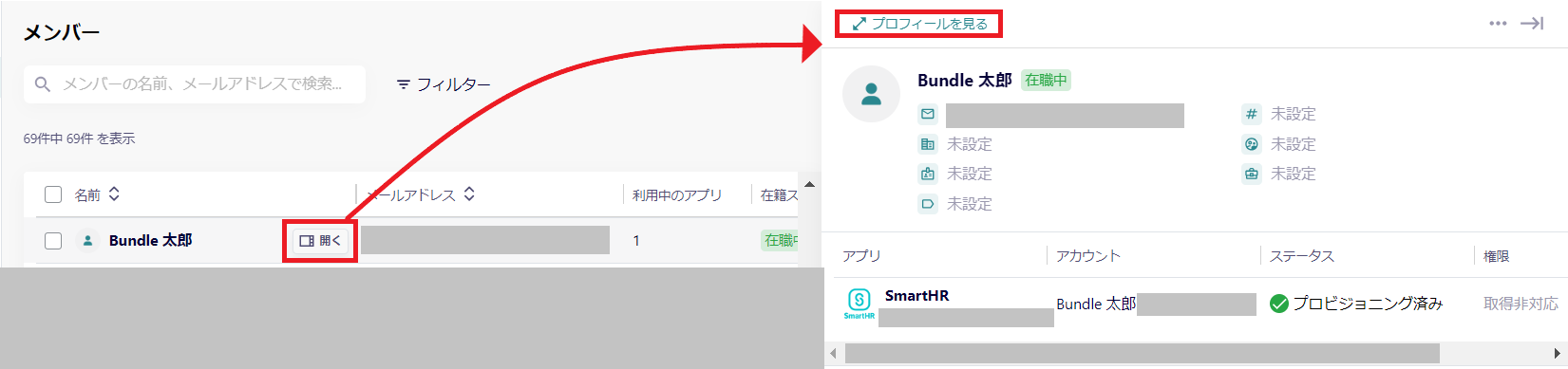Click 在職中 status badge in panel
1568x369 pixels.
1046,81
